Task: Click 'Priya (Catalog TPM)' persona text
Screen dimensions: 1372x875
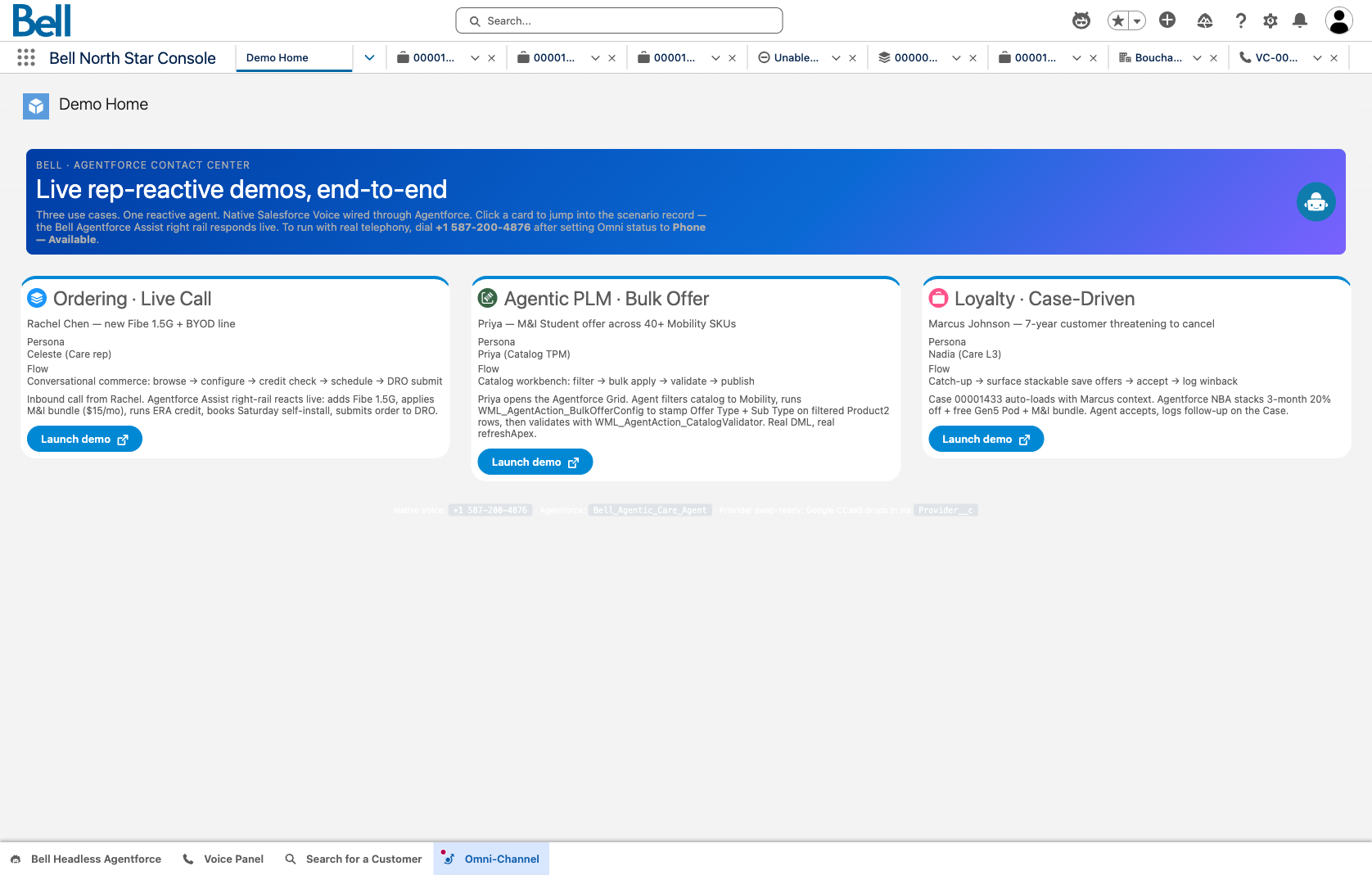Action: 524,354
